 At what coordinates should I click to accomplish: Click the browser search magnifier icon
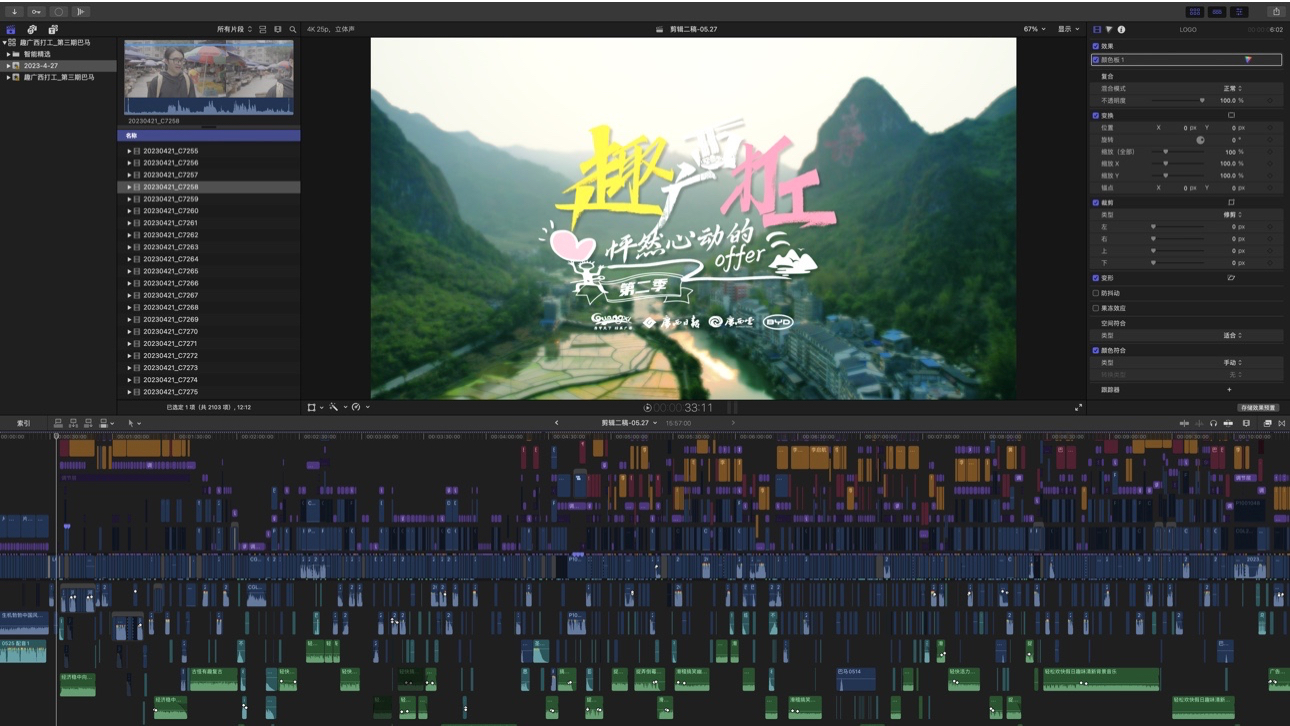293,30
